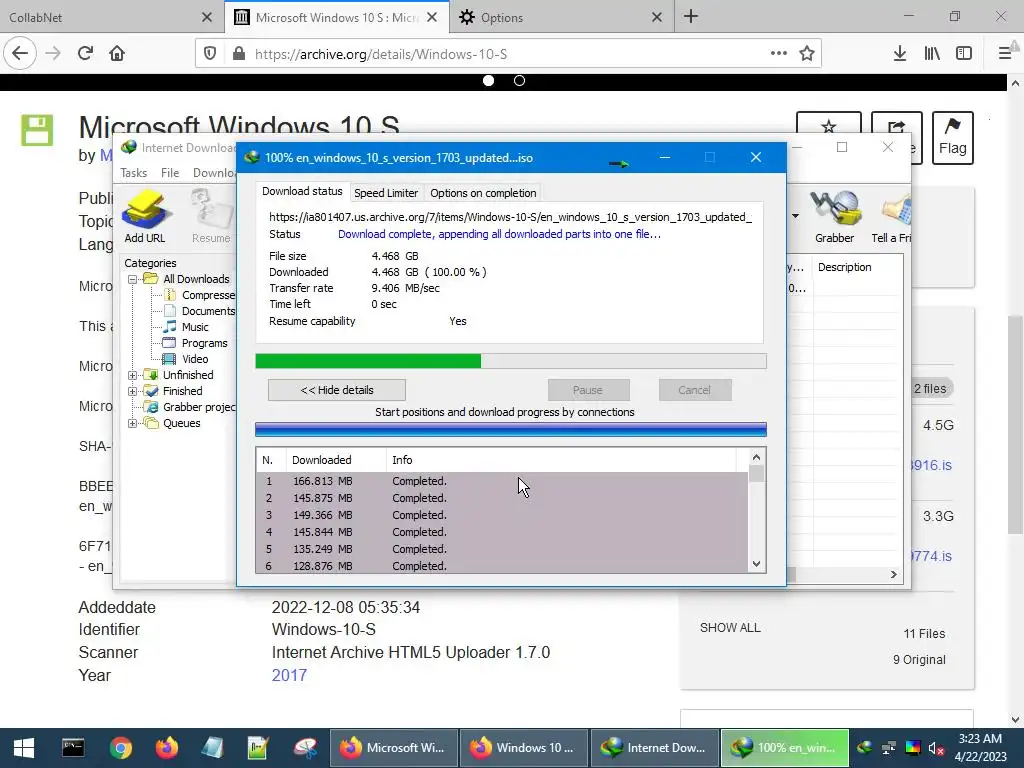Click the Flag button on archive page
The image size is (1024, 768).
pyautogui.click(x=953, y=138)
